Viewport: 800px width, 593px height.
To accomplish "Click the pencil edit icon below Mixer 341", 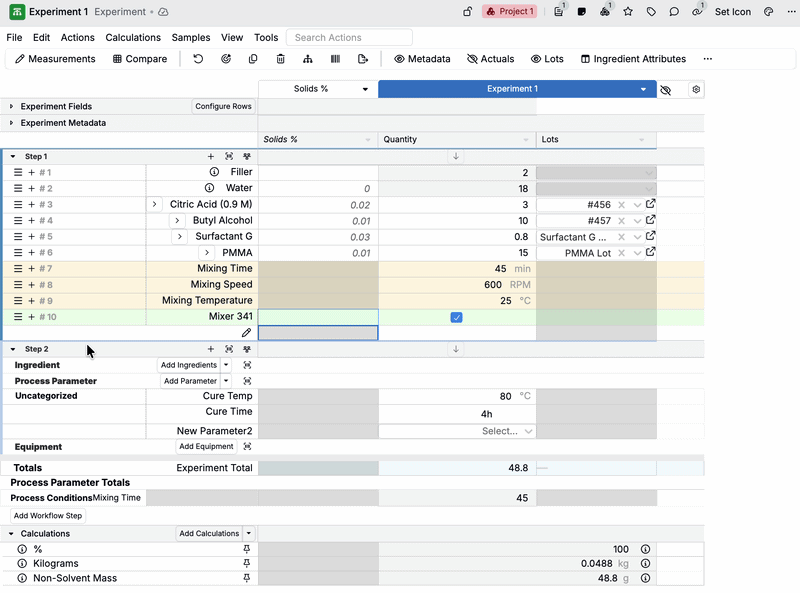I will coord(246,333).
